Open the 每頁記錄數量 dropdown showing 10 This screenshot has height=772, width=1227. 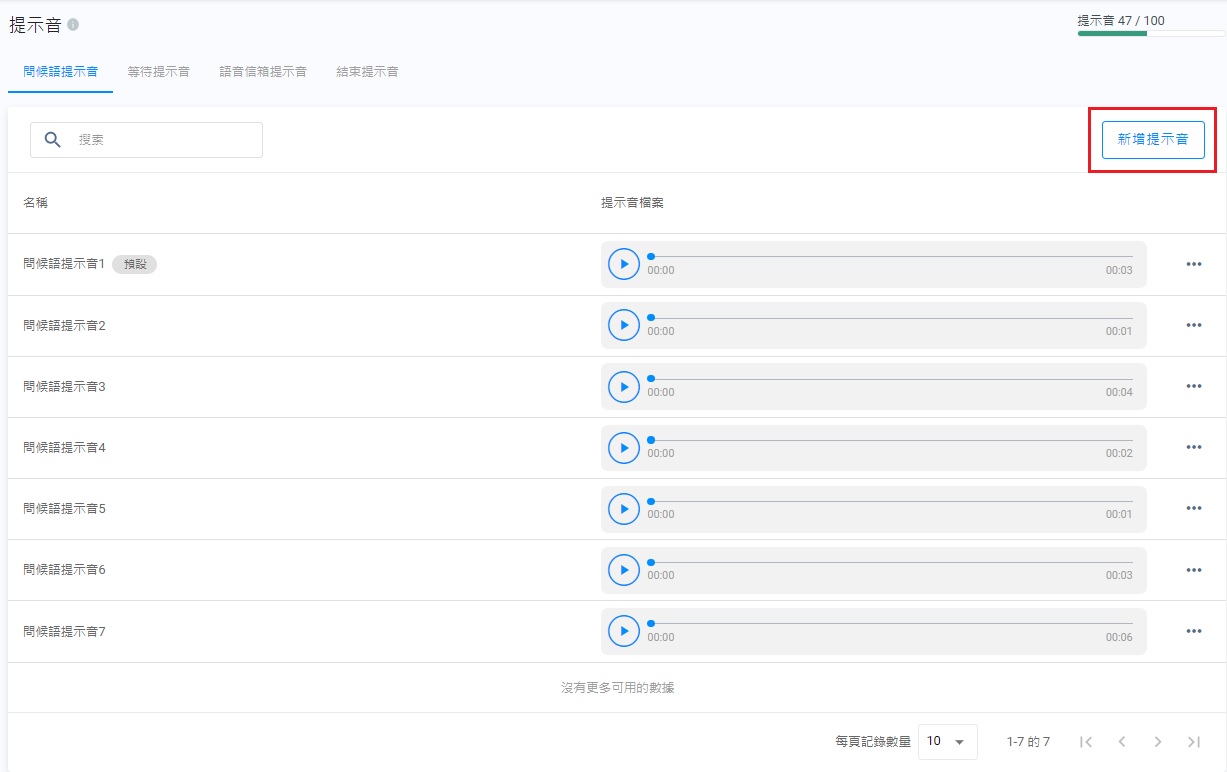point(947,741)
